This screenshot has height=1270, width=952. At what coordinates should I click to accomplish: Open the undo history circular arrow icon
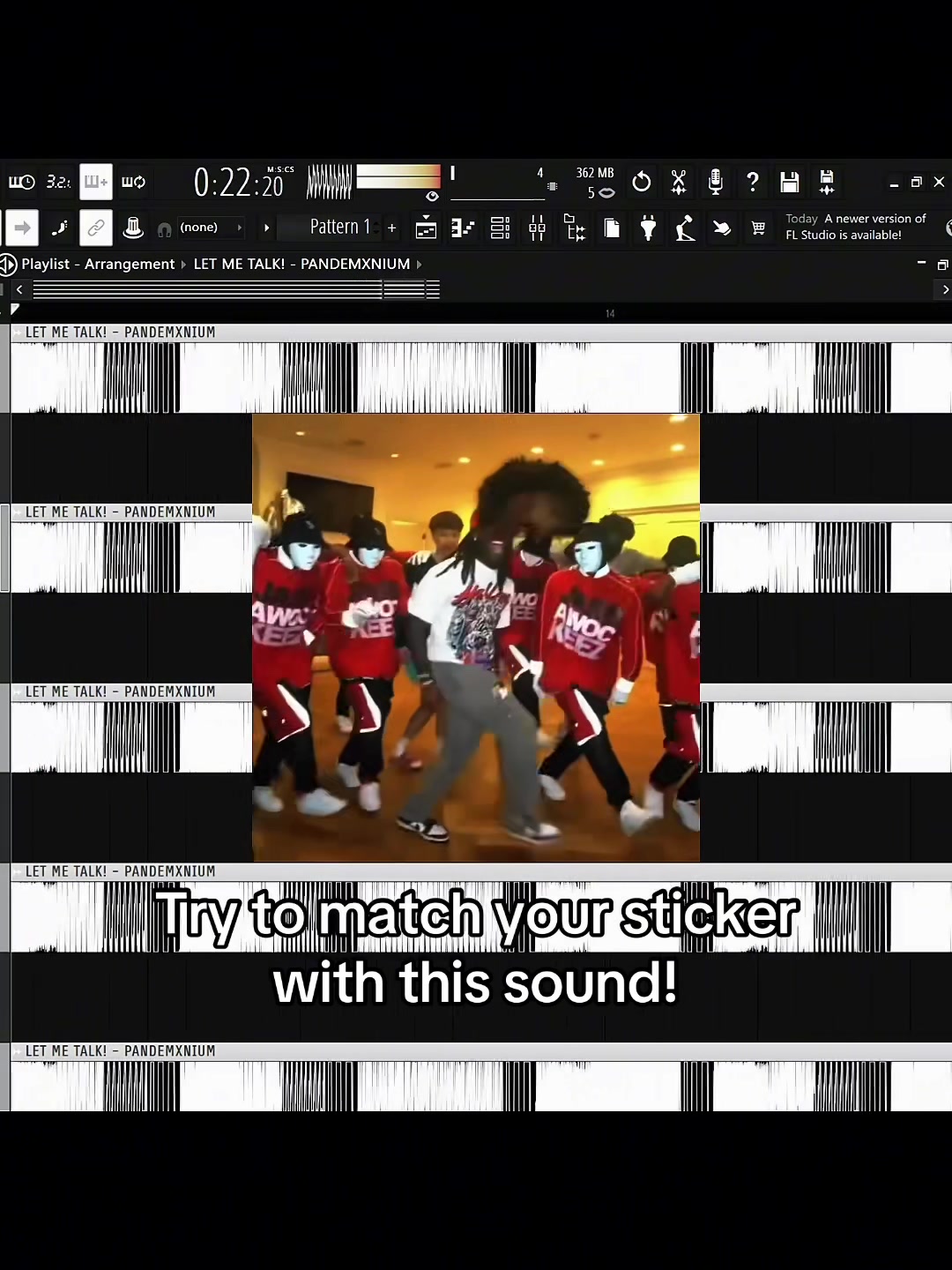(x=642, y=183)
